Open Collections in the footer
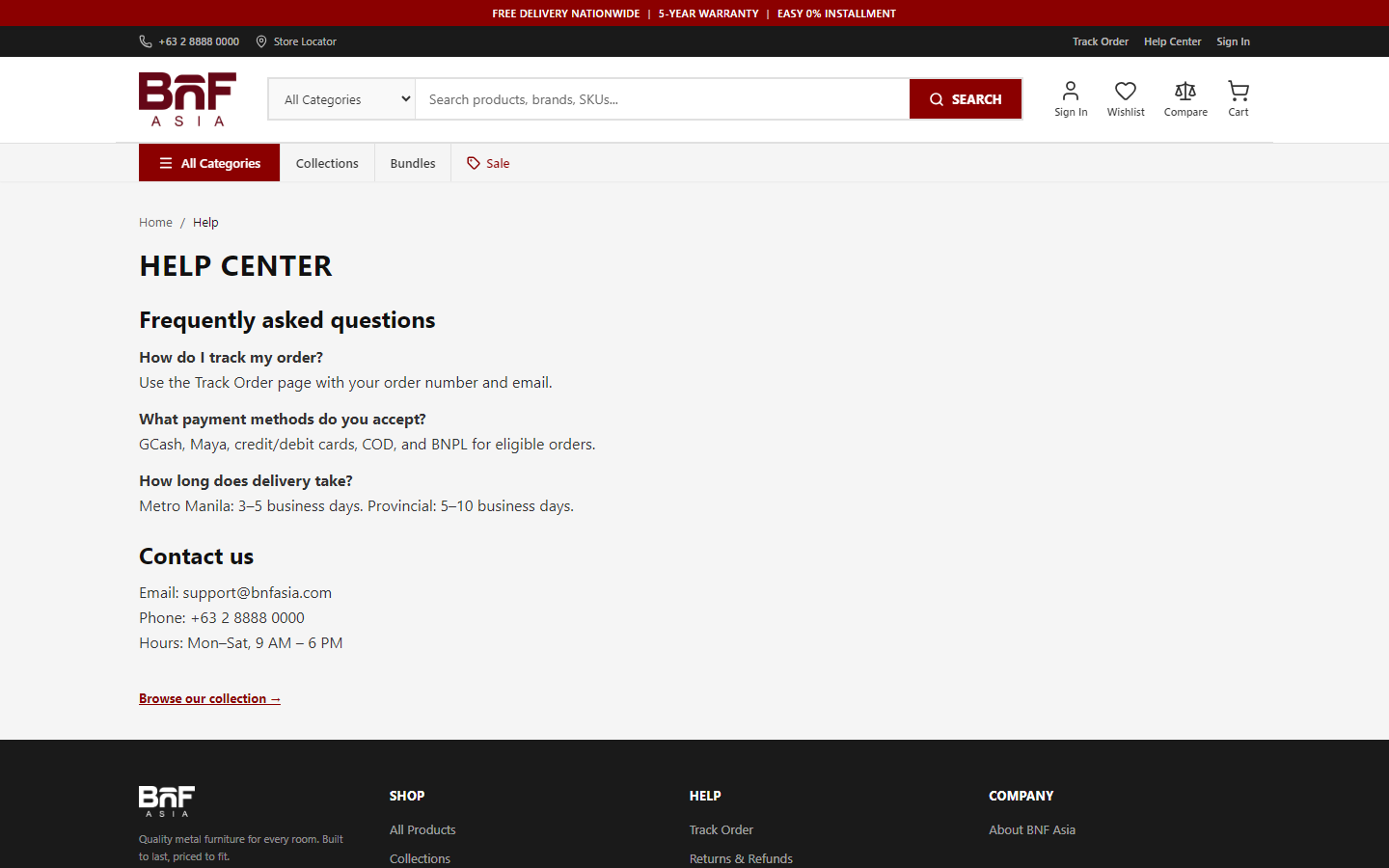Image resolution: width=1389 pixels, height=868 pixels. [x=420, y=858]
